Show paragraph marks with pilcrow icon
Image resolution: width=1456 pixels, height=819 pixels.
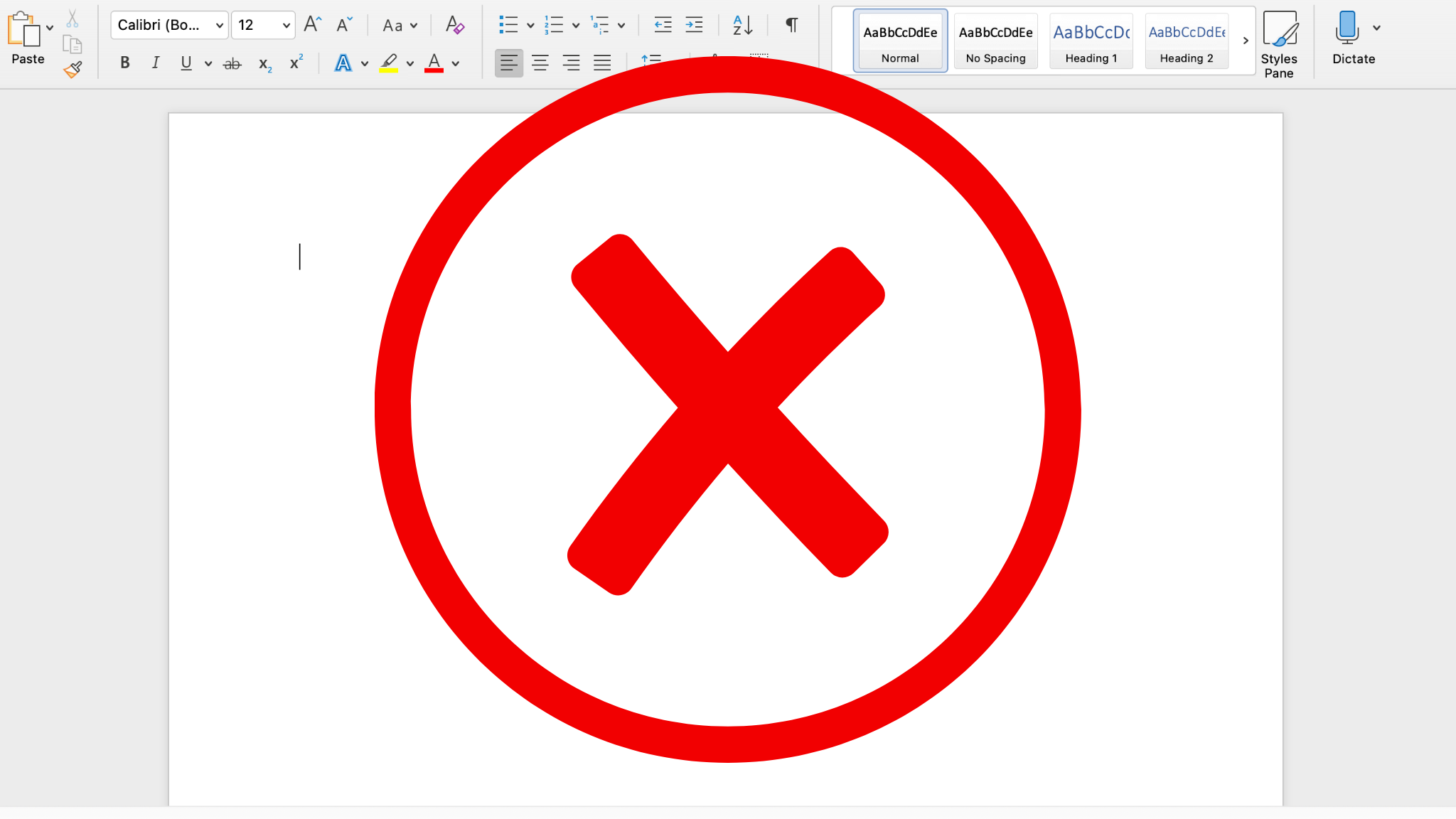(x=791, y=26)
